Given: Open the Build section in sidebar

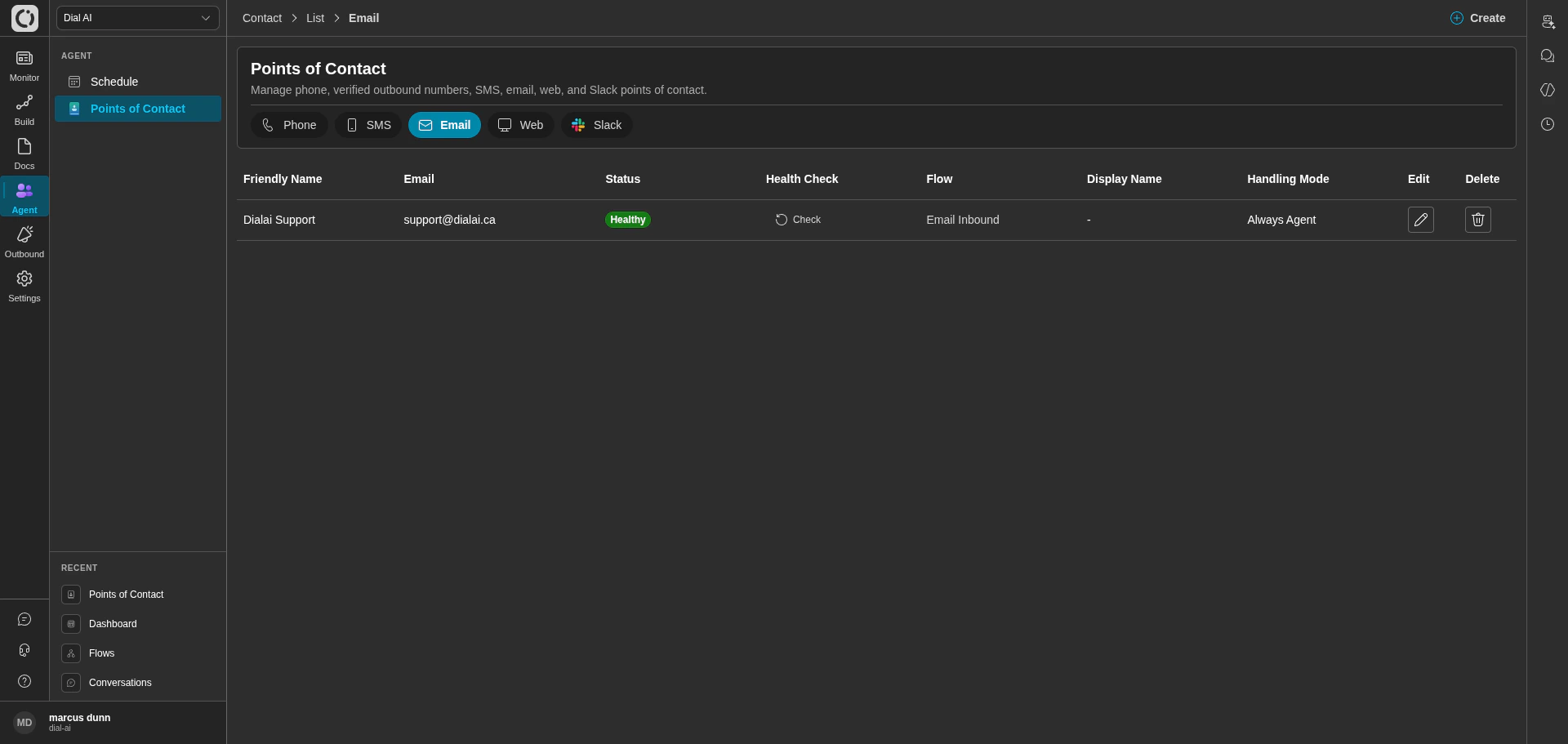Looking at the screenshot, I should pyautogui.click(x=24, y=109).
